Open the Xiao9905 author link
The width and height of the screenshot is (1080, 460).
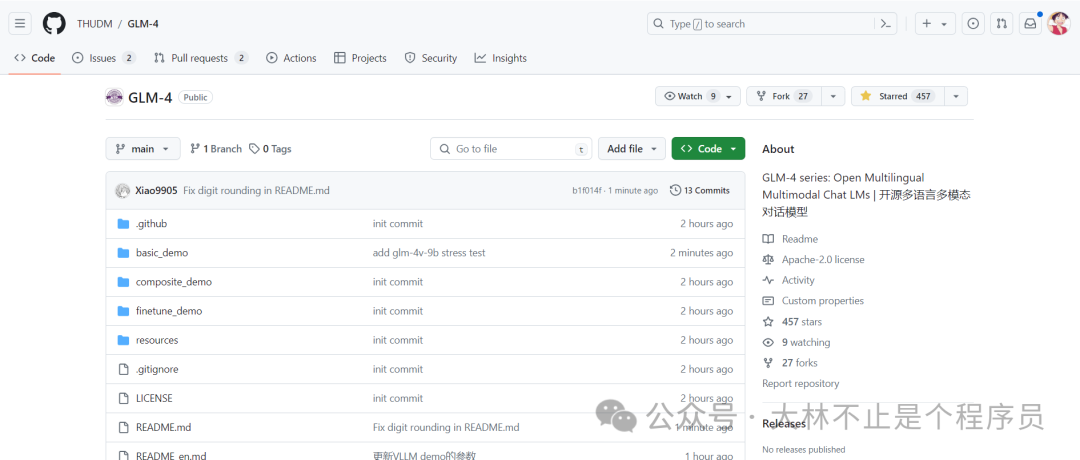pyautogui.click(x=156, y=190)
